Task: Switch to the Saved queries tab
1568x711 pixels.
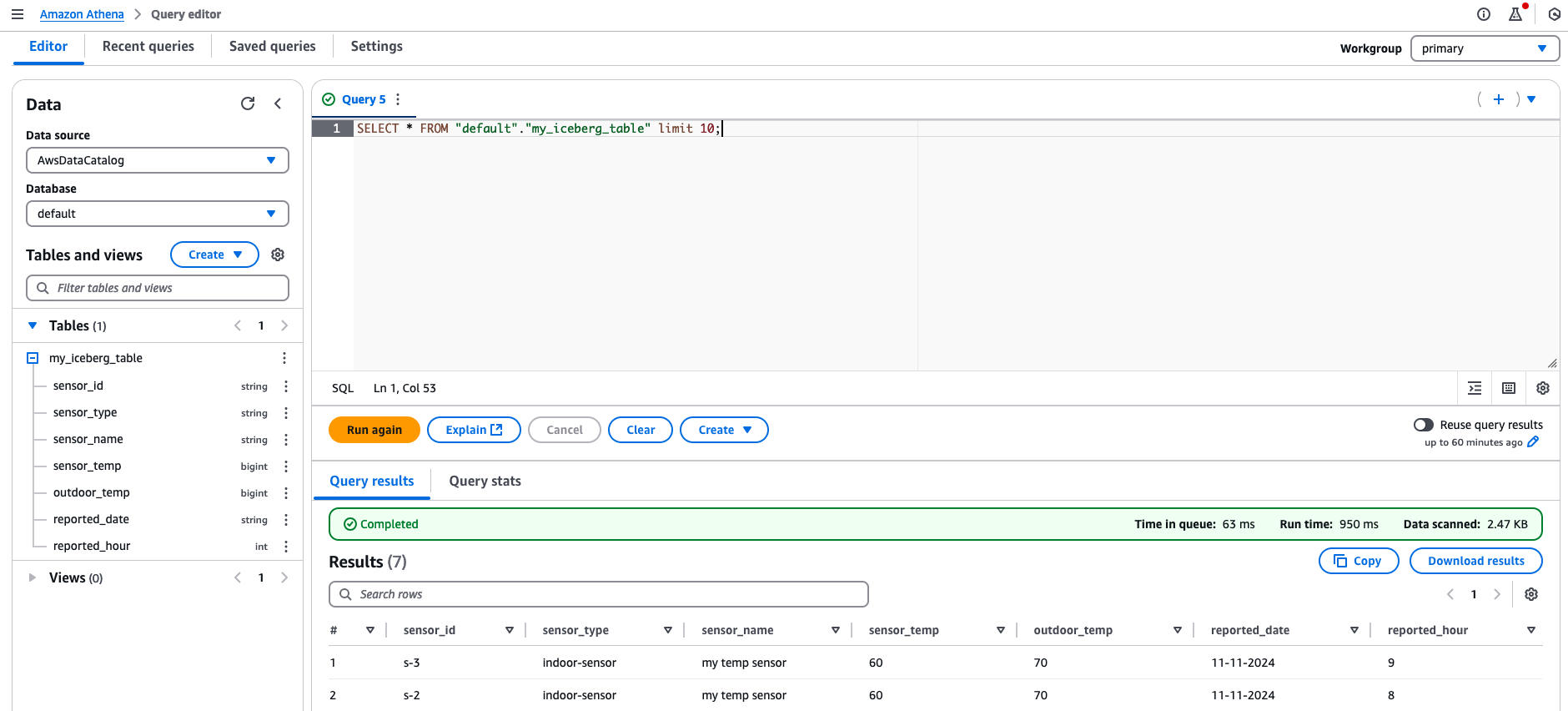Action: [x=273, y=47]
